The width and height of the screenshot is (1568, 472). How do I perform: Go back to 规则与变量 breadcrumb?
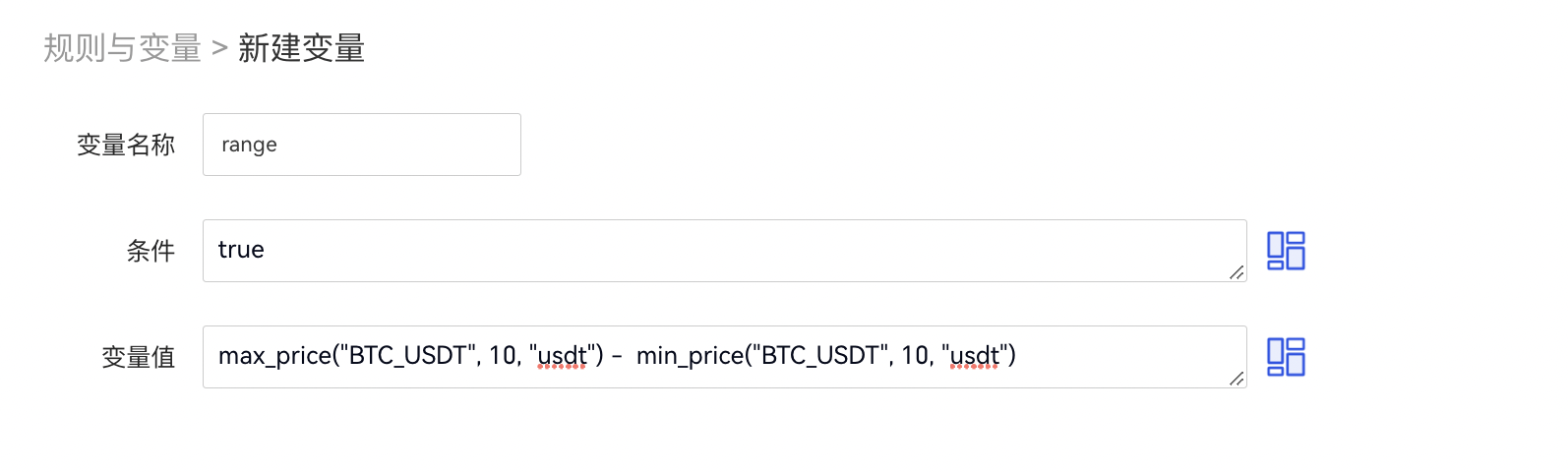pos(122,48)
